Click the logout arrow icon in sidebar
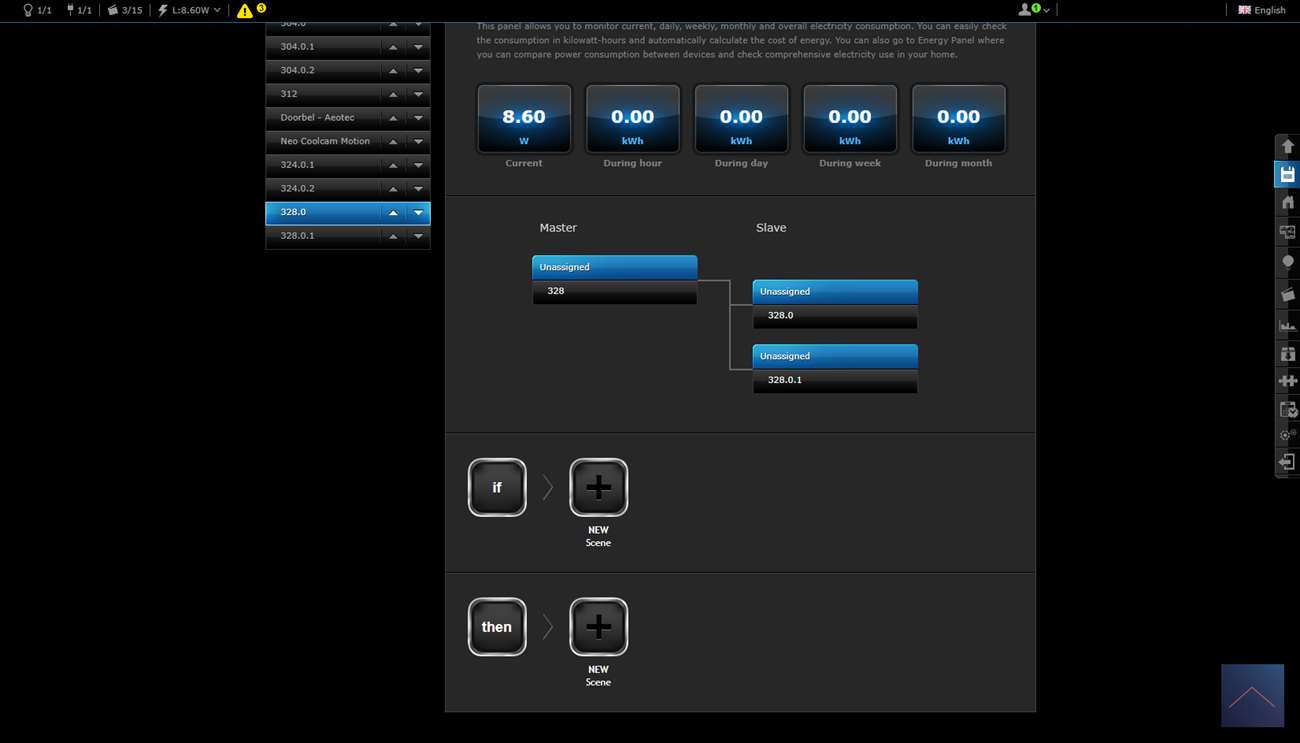The width and height of the screenshot is (1300, 743). 1287,462
